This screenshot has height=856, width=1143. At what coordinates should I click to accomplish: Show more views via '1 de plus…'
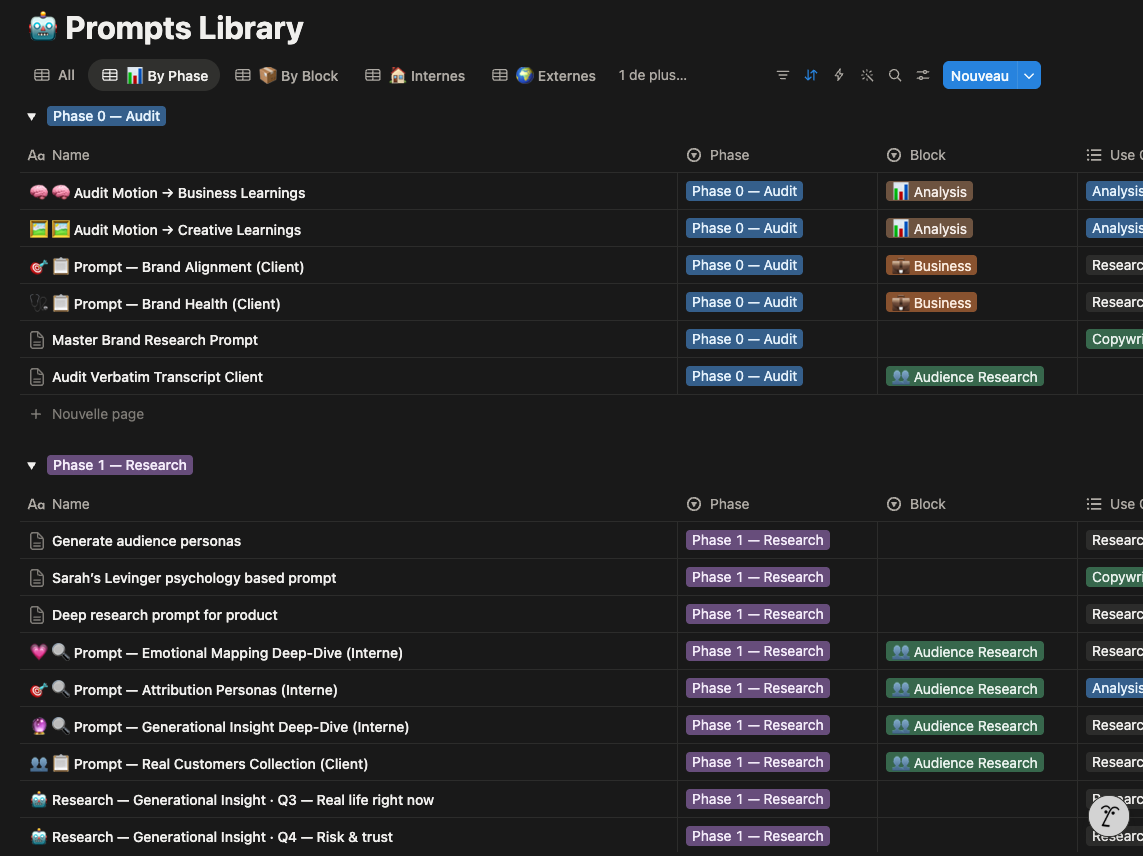pos(652,75)
